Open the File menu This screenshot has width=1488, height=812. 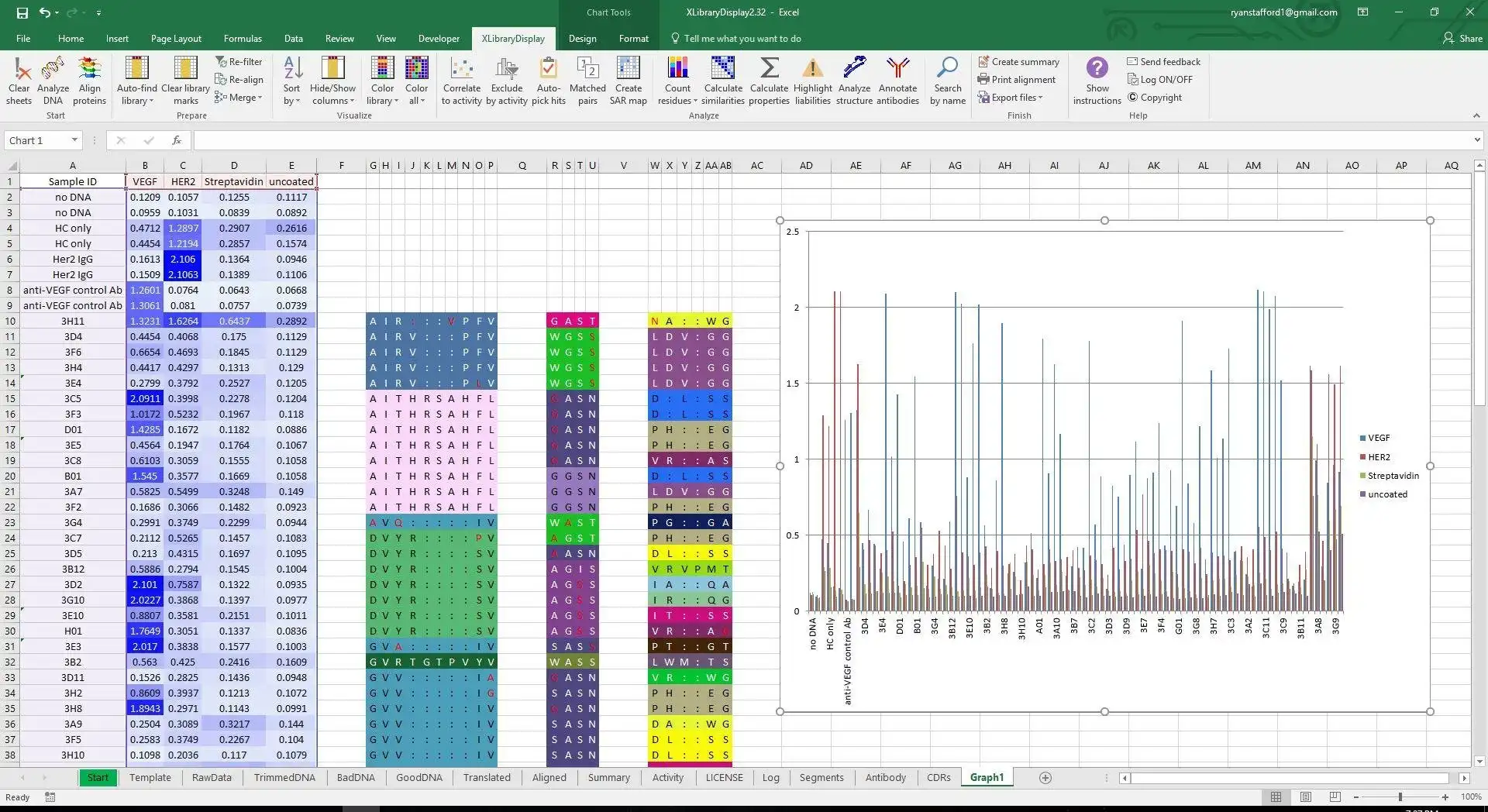point(23,38)
